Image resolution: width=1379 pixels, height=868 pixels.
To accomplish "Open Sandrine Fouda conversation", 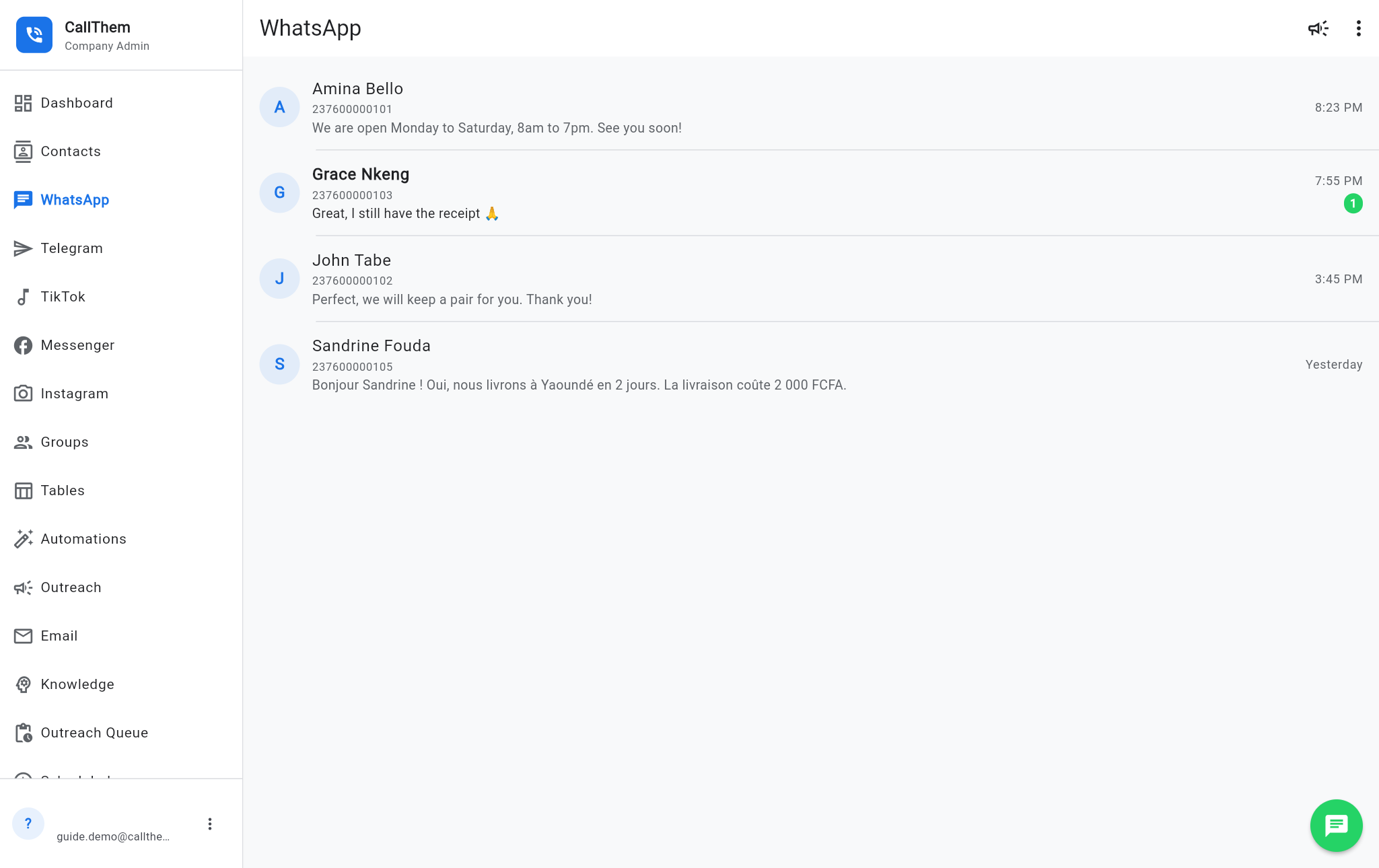I will coord(811,365).
